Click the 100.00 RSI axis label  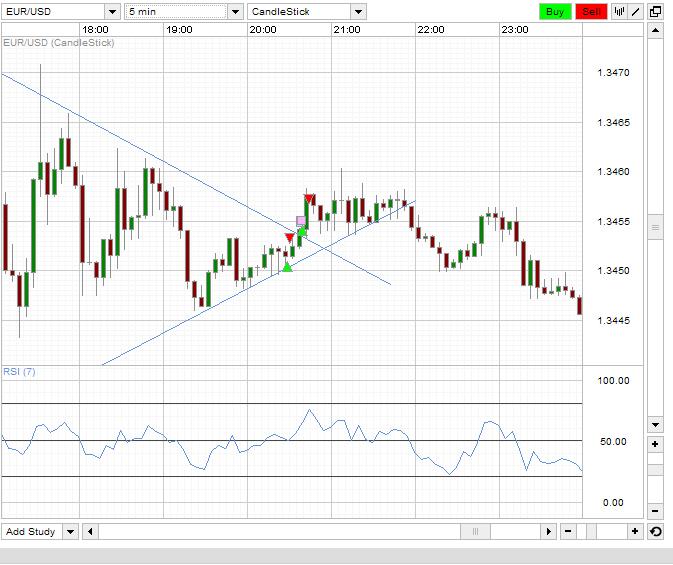click(x=613, y=381)
